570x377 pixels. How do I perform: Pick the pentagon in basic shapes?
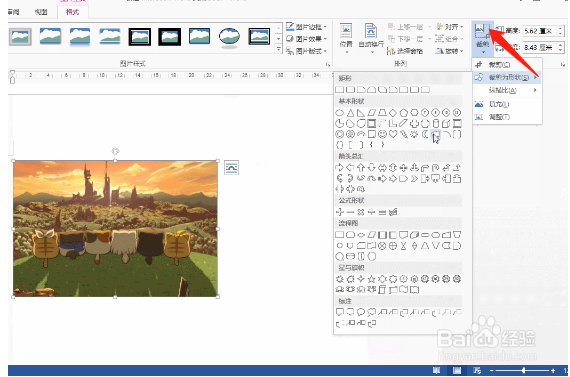[404, 113]
